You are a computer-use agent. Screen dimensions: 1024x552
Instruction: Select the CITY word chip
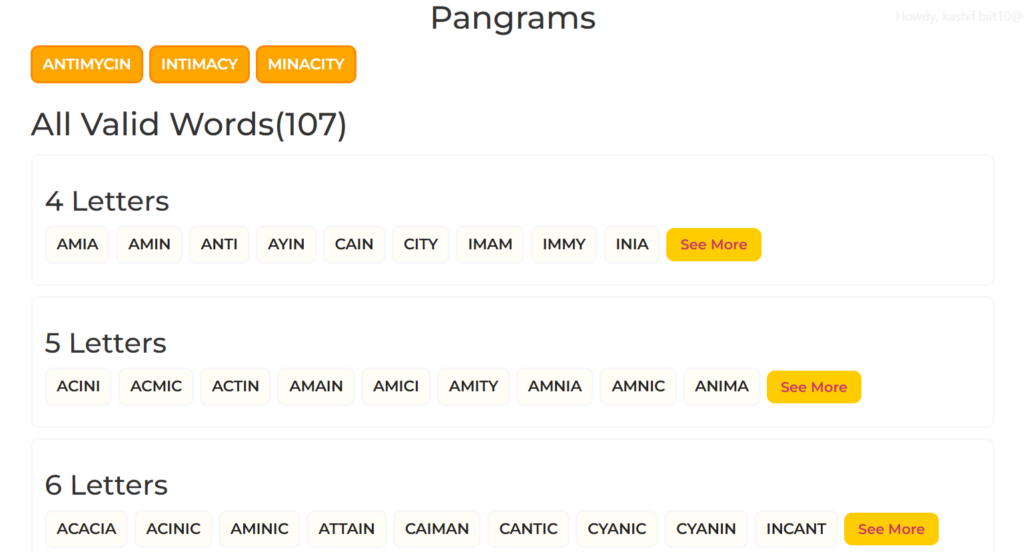click(x=421, y=244)
